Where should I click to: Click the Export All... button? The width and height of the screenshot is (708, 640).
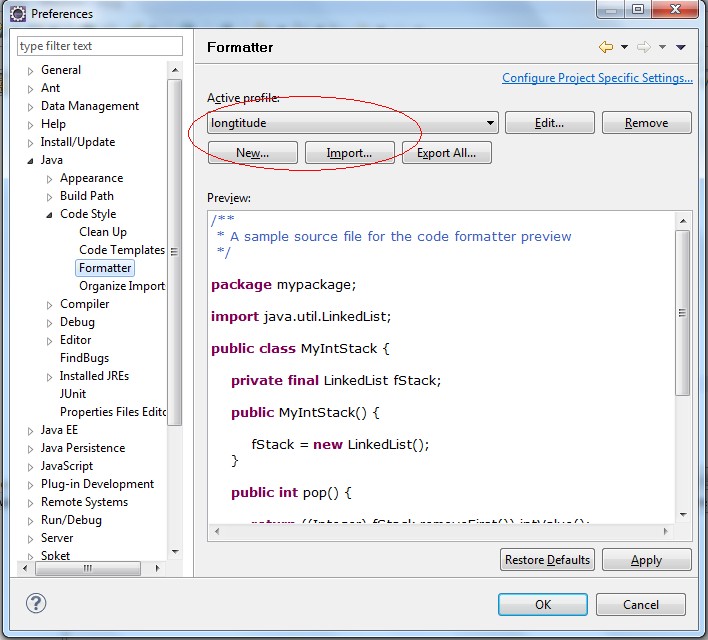(446, 153)
